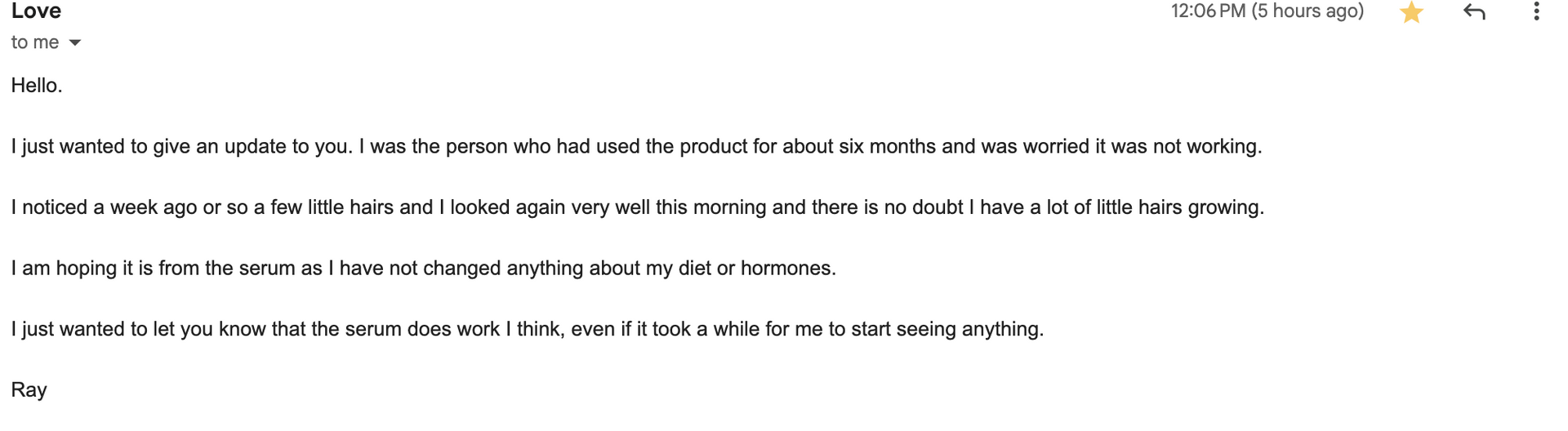Click the line starting "I just wanted to give"

point(636,147)
